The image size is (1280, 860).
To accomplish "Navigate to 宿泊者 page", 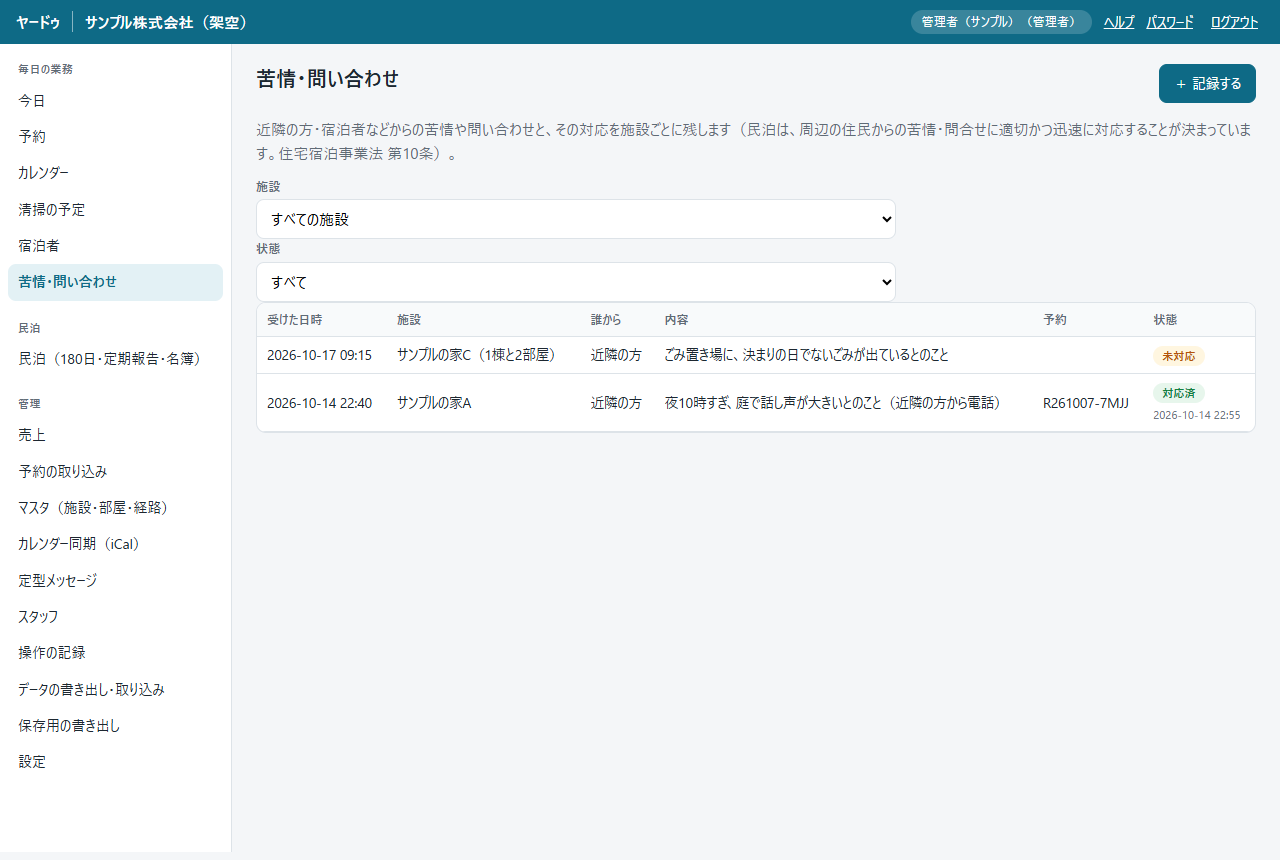I will (115, 246).
